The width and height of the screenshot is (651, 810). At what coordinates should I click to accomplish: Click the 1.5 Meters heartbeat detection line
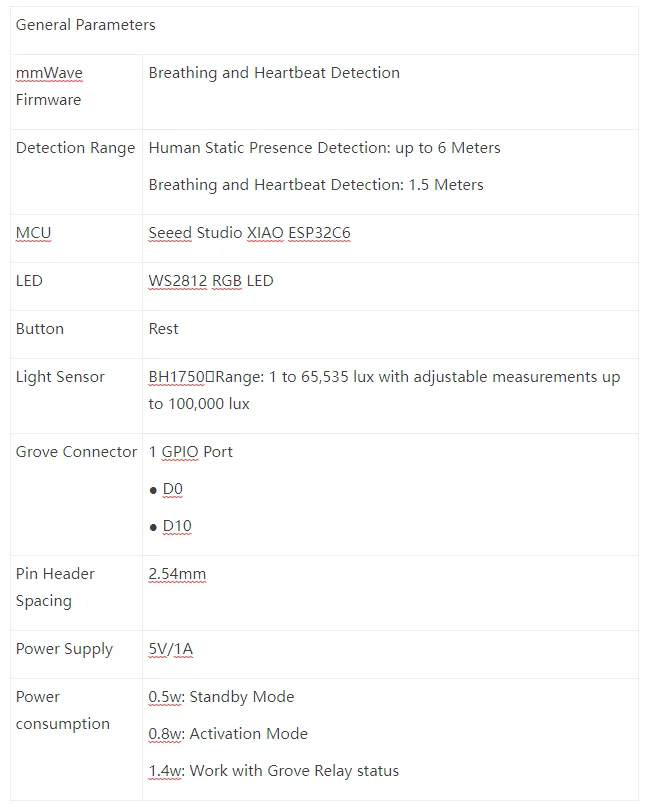316,185
